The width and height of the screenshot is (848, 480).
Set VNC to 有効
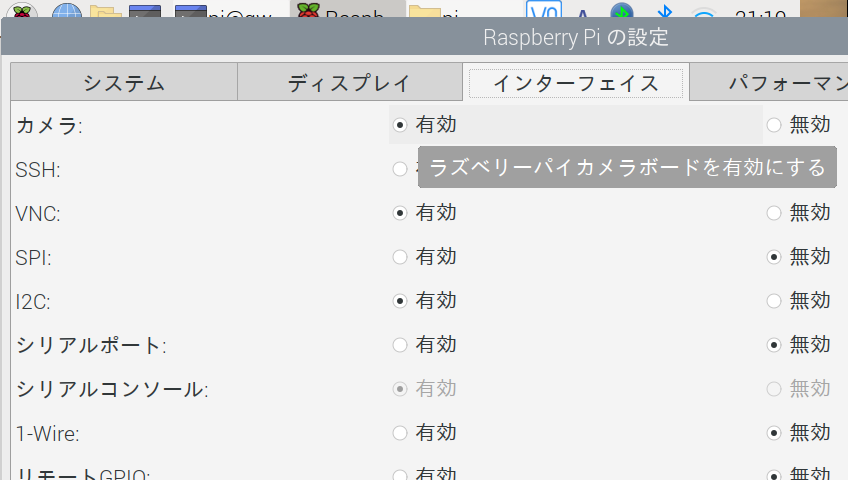(x=400, y=213)
